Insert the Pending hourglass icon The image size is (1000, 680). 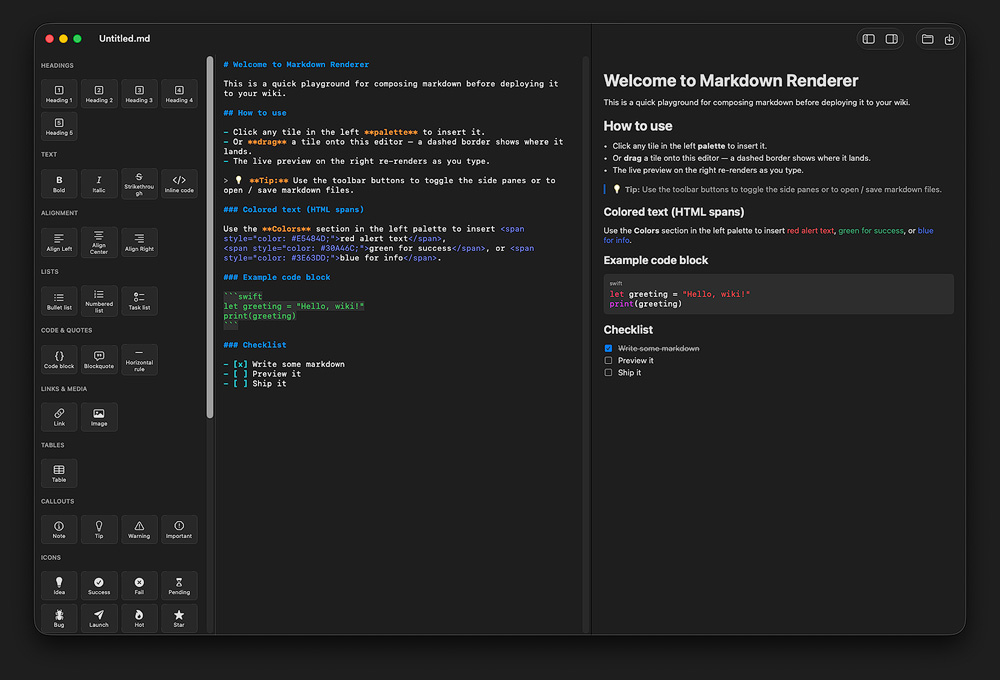tap(179, 586)
